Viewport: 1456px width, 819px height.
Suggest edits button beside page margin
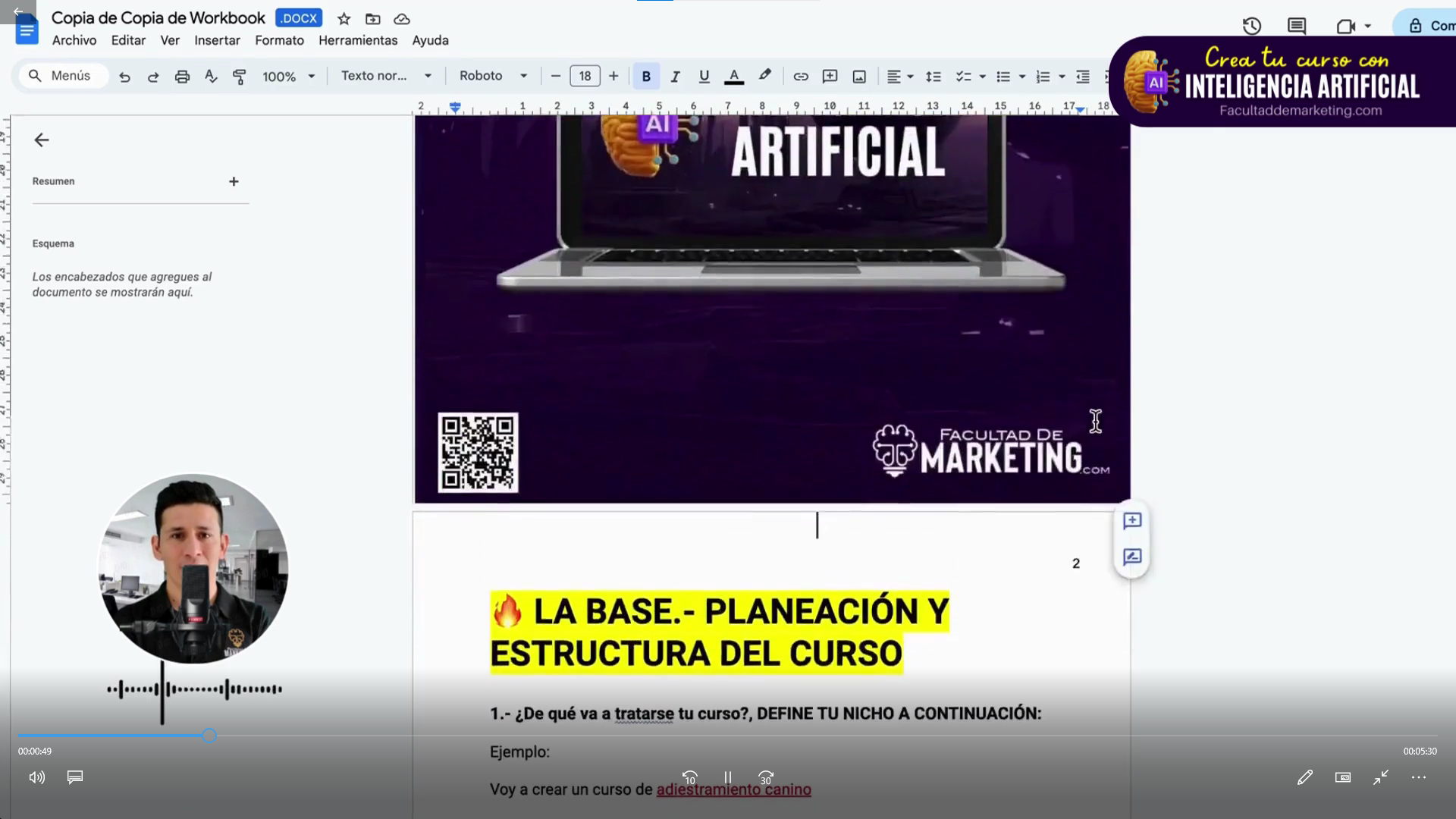tap(1132, 557)
